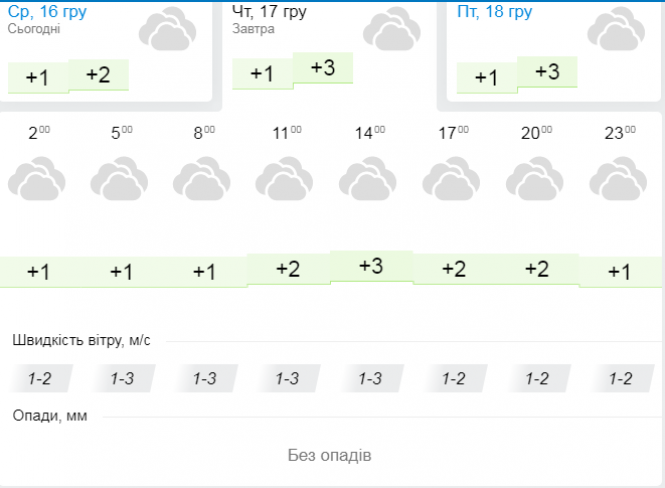
Task: Switch to the Чт, 17 гру tab
Action: point(270,12)
